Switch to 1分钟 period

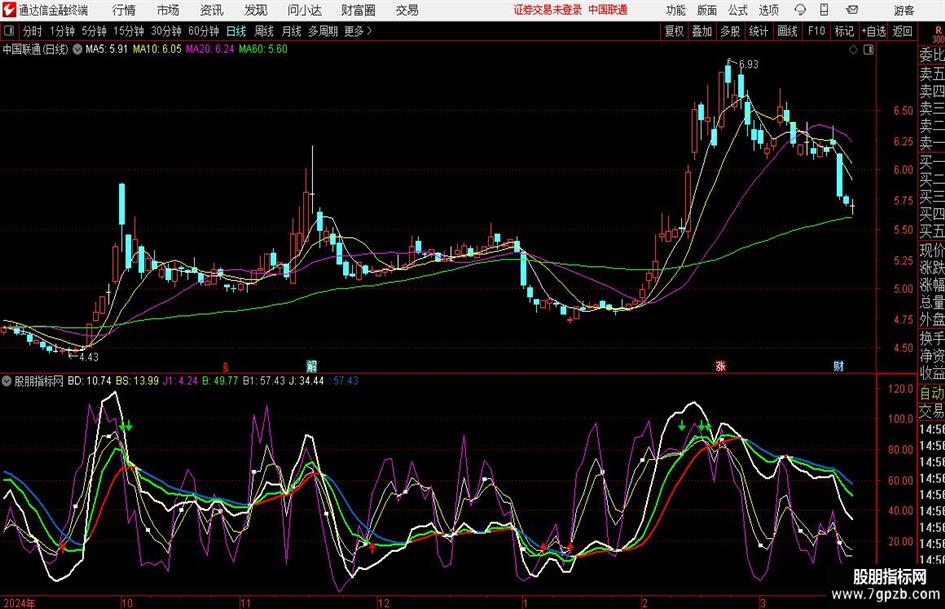click(x=62, y=31)
